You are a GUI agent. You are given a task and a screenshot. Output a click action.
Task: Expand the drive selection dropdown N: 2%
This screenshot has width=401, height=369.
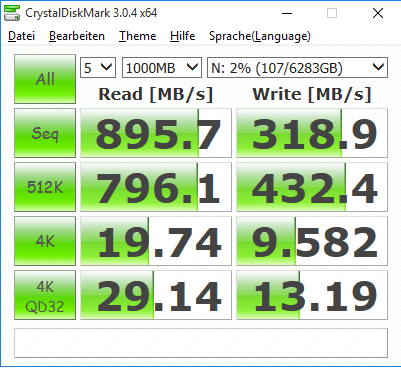pyautogui.click(x=297, y=68)
